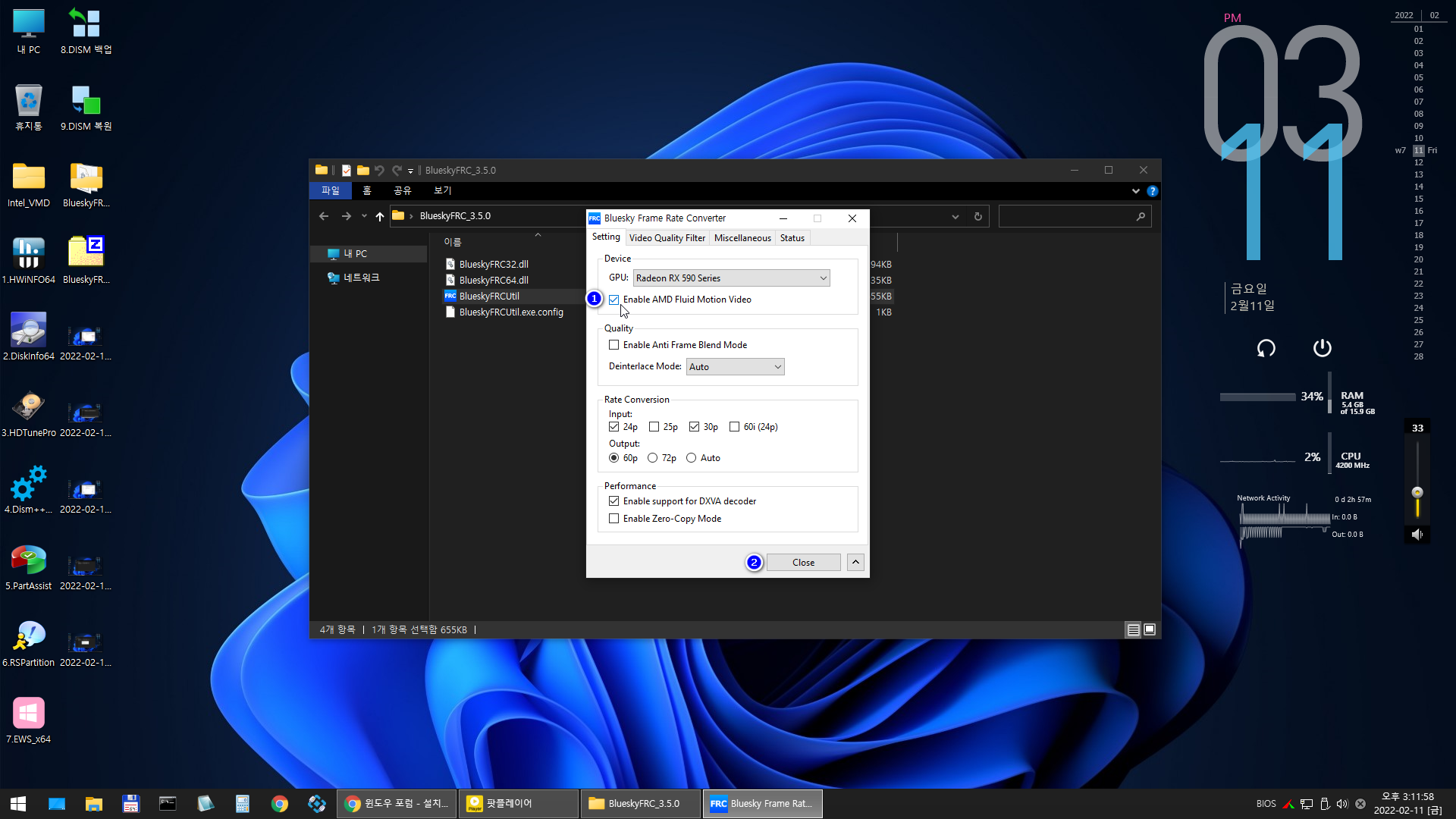Toggle the 24p input checkbox
1456x819 pixels.
click(613, 427)
